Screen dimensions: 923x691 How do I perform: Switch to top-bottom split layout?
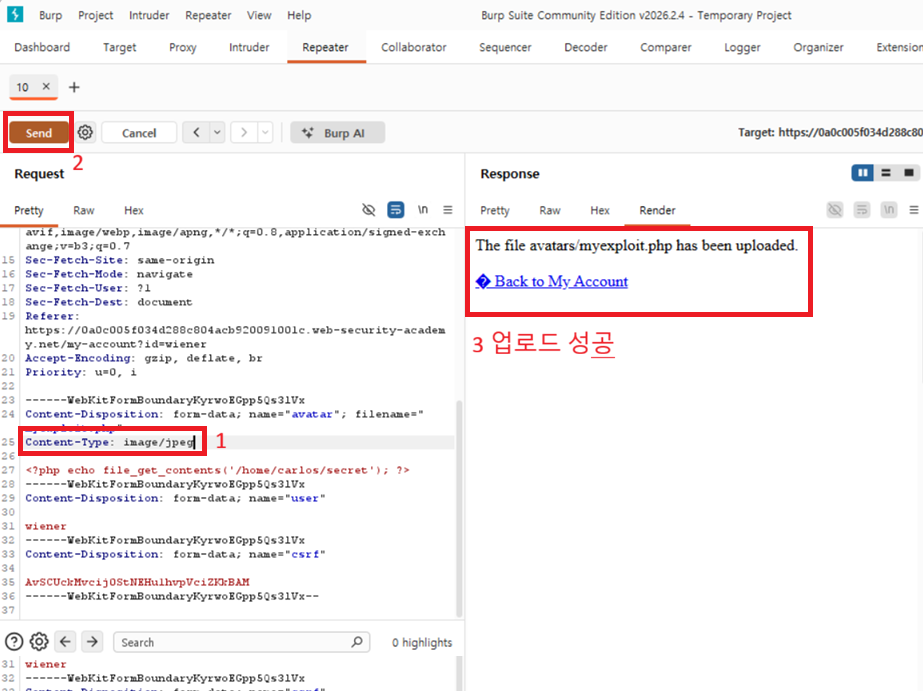tap(885, 172)
